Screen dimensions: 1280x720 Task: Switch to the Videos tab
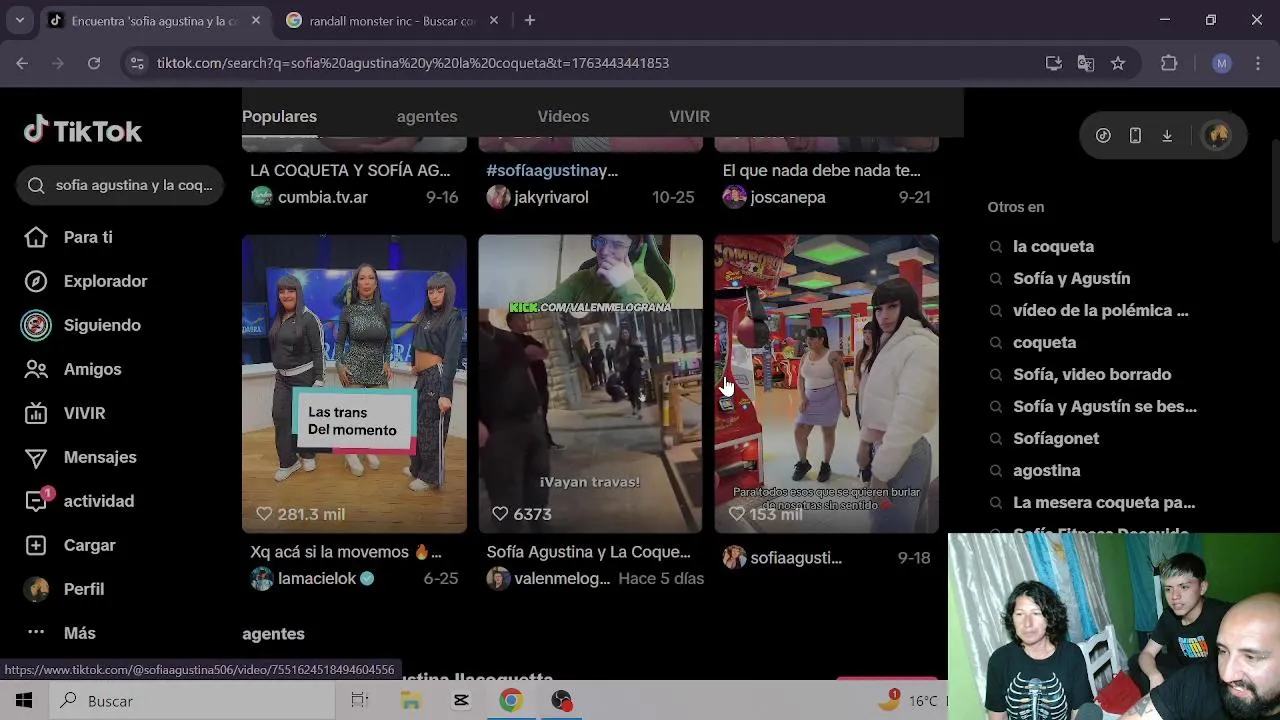(x=563, y=116)
